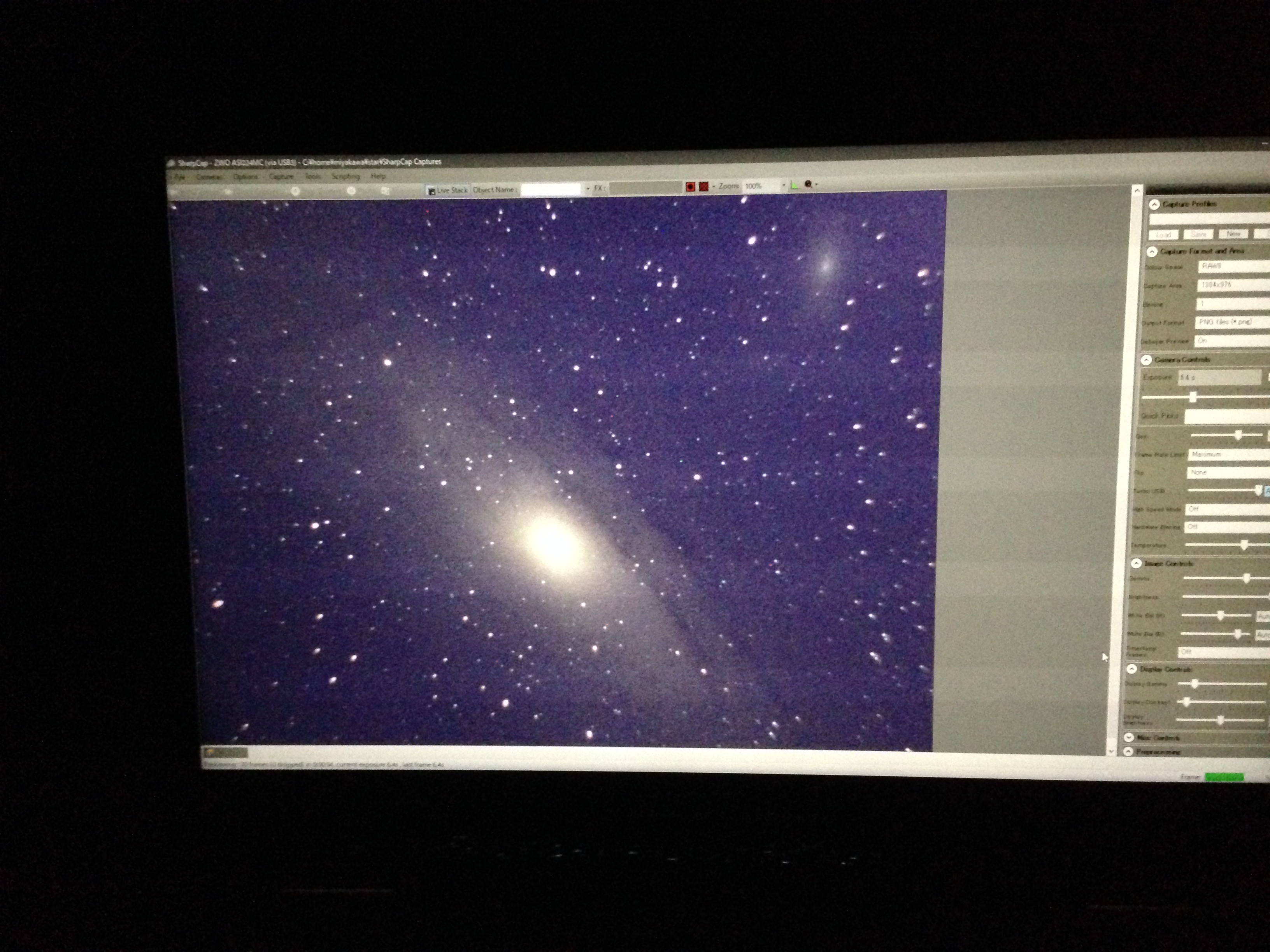Click the red circle reticule icon
Viewport: 1270px width, 952px height.
coord(690,187)
